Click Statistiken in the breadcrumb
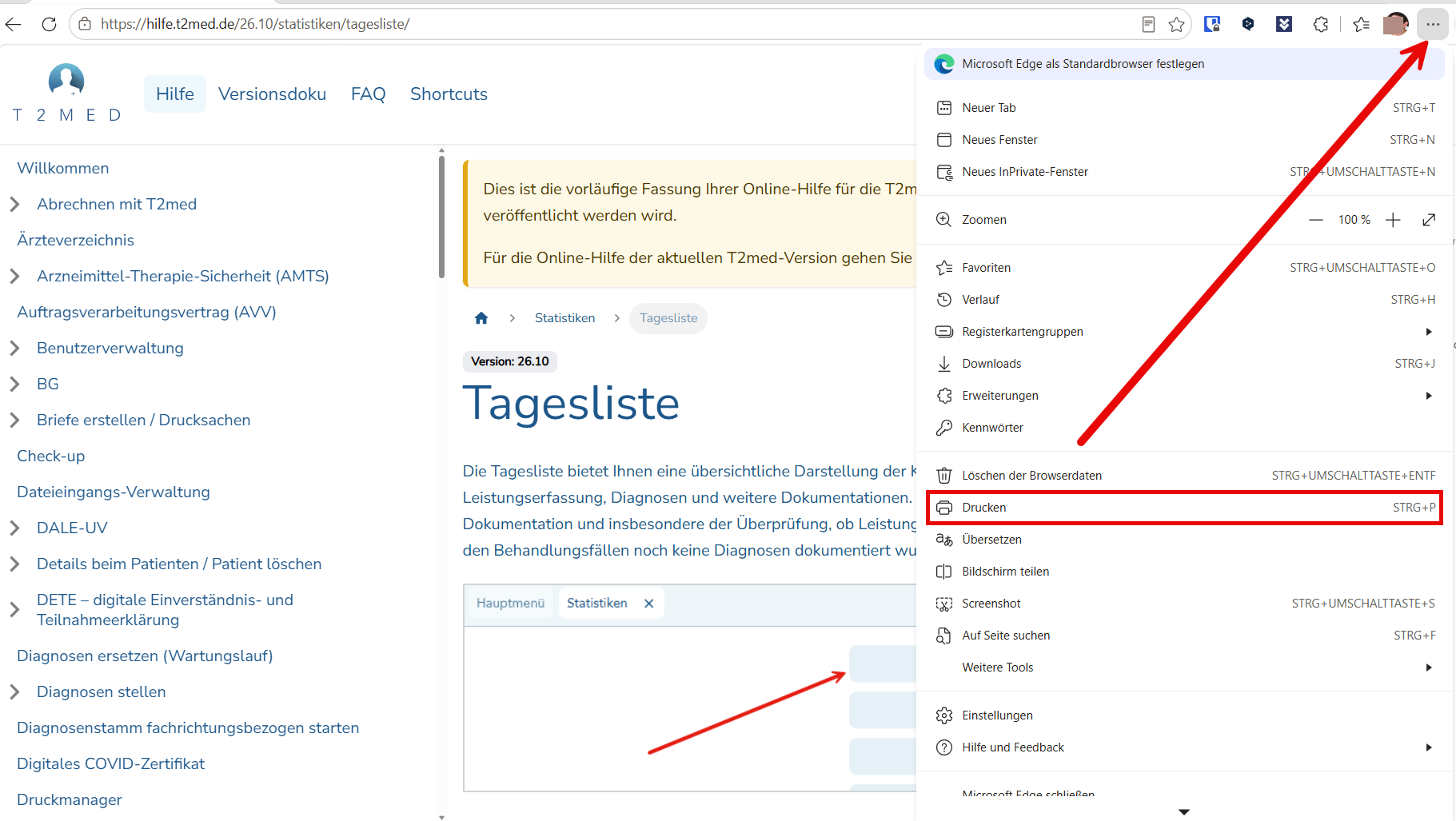 pyautogui.click(x=564, y=318)
